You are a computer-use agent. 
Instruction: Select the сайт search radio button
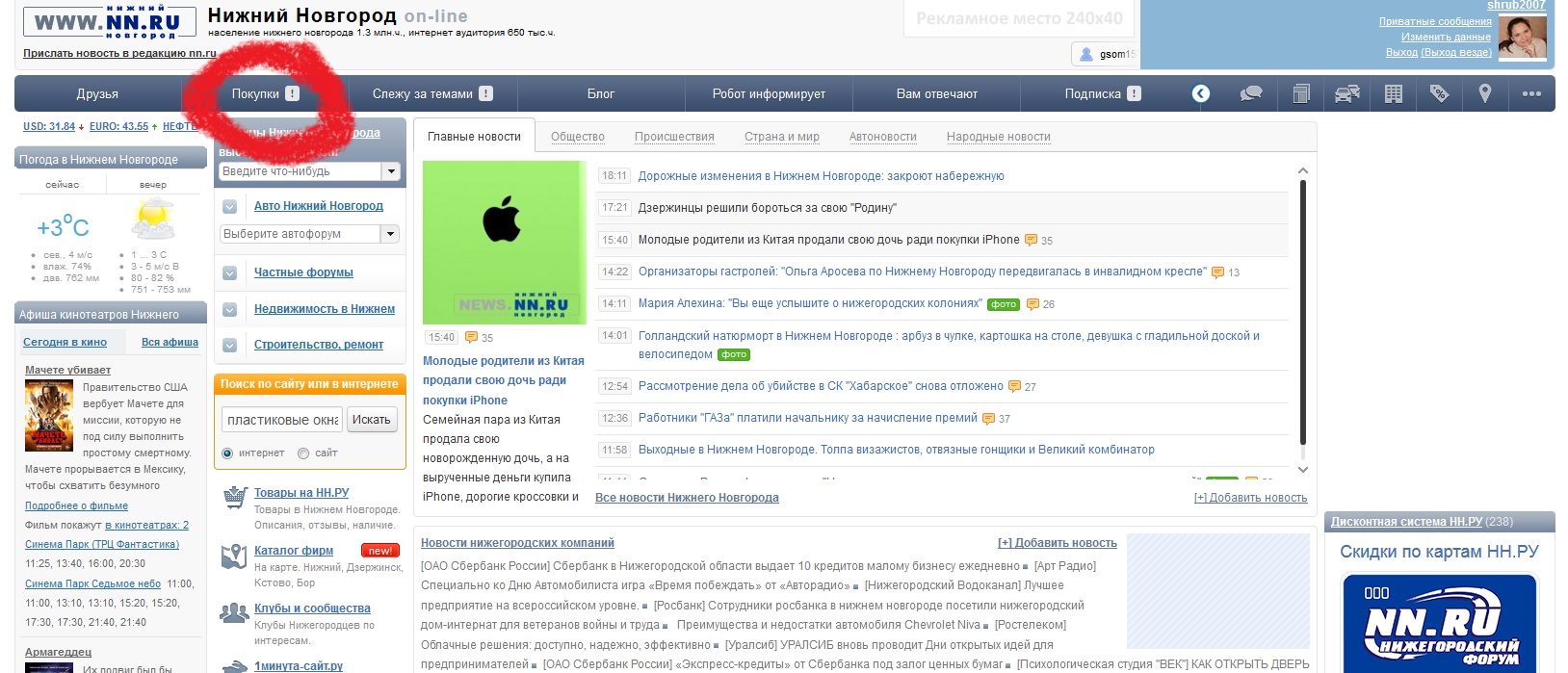pos(303,453)
